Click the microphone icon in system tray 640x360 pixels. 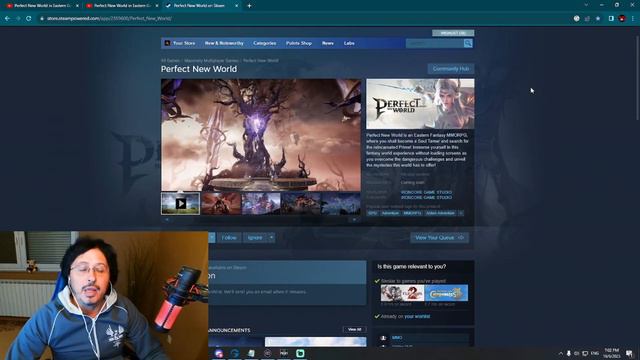point(569,353)
